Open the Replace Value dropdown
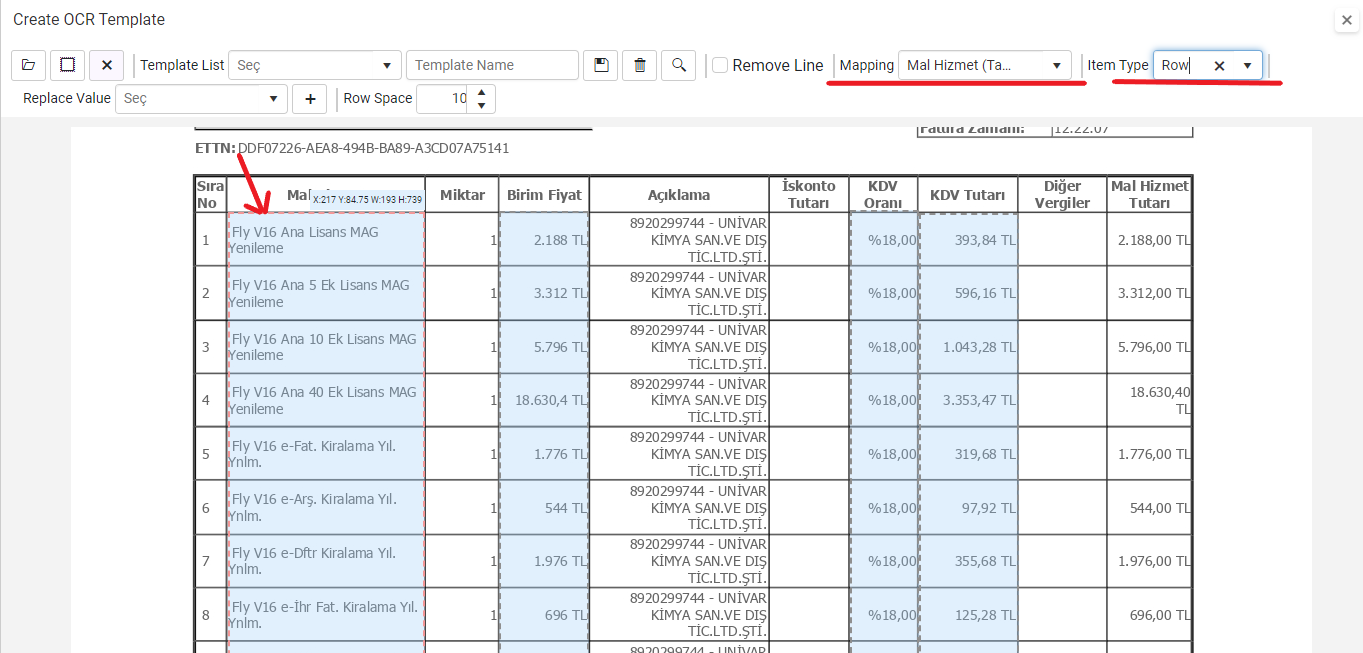The height and width of the screenshot is (653, 1363). tap(202, 99)
